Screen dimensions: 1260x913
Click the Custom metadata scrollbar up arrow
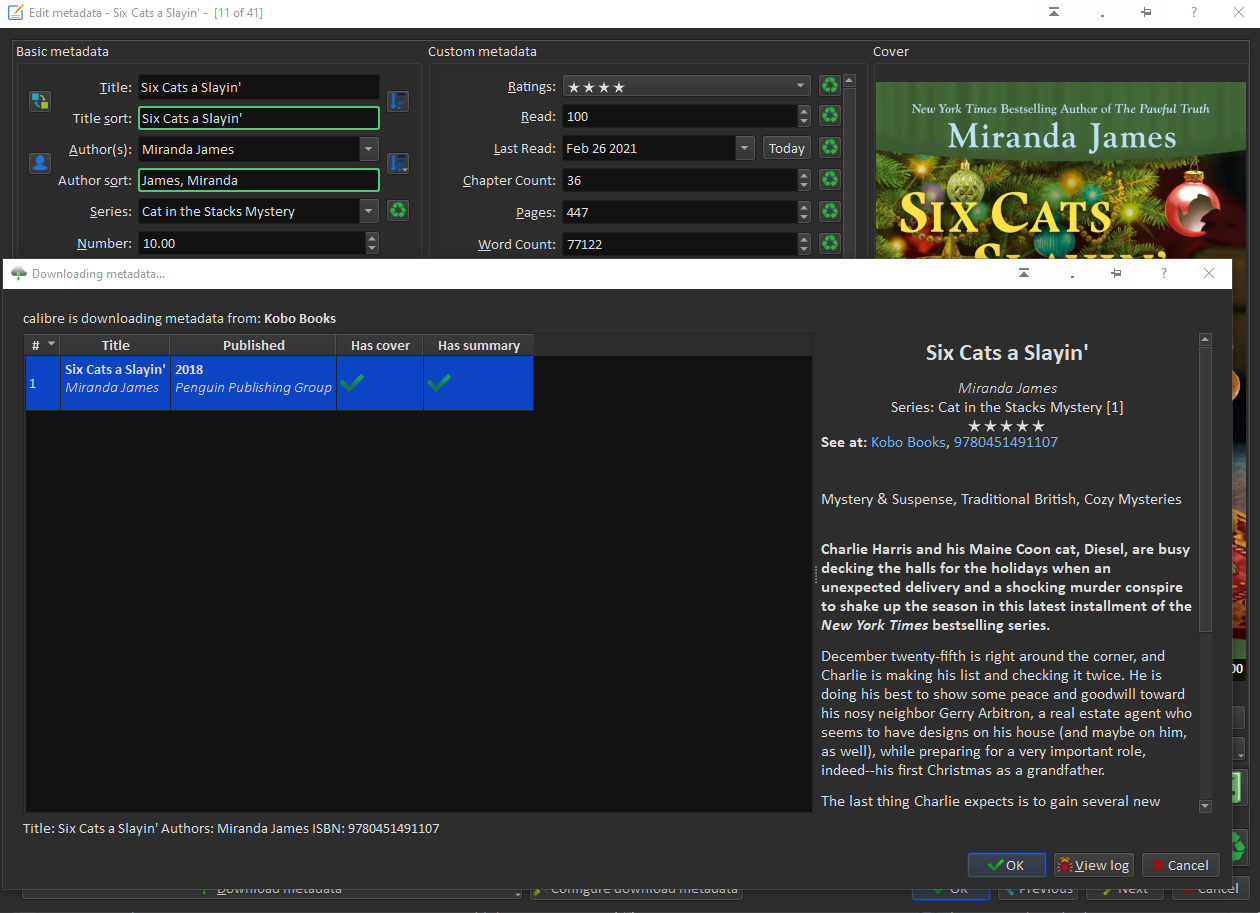(x=849, y=81)
